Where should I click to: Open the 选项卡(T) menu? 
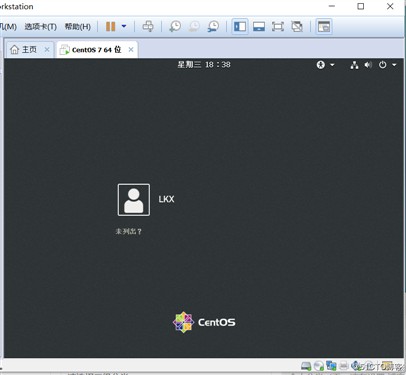point(41,26)
